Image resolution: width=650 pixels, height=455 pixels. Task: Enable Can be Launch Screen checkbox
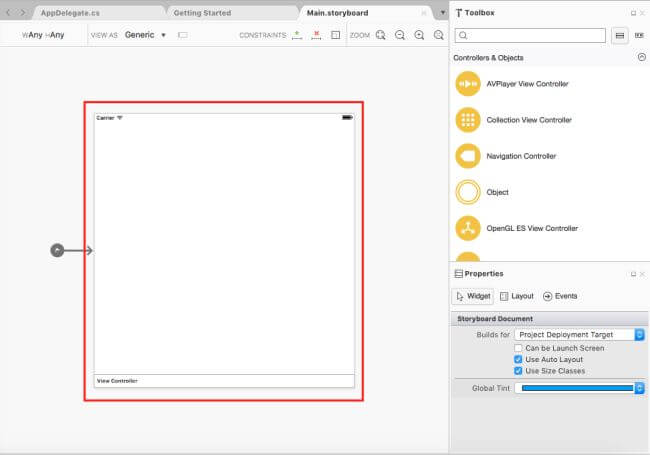(518, 348)
